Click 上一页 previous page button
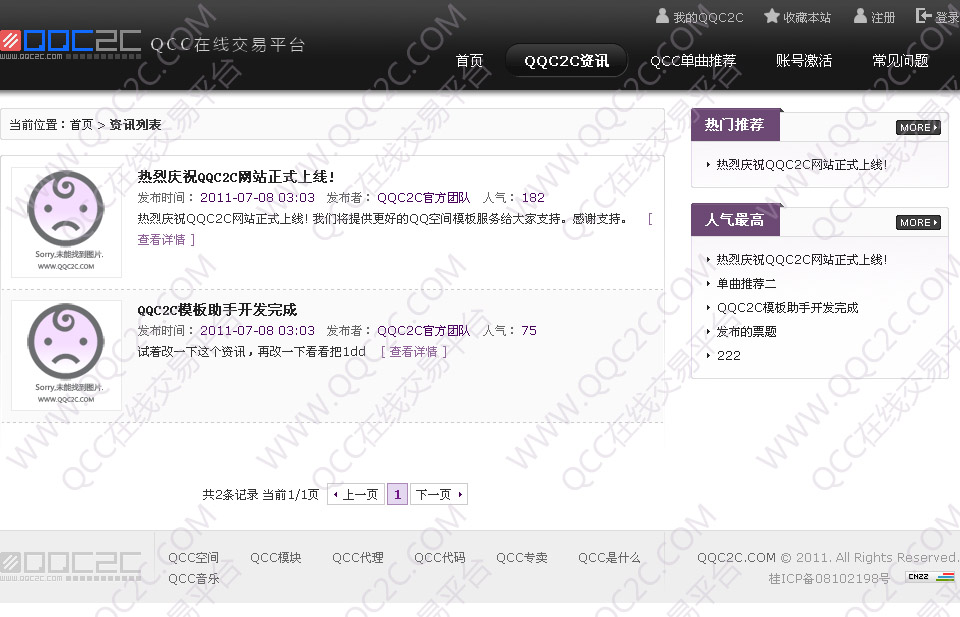 pos(355,494)
